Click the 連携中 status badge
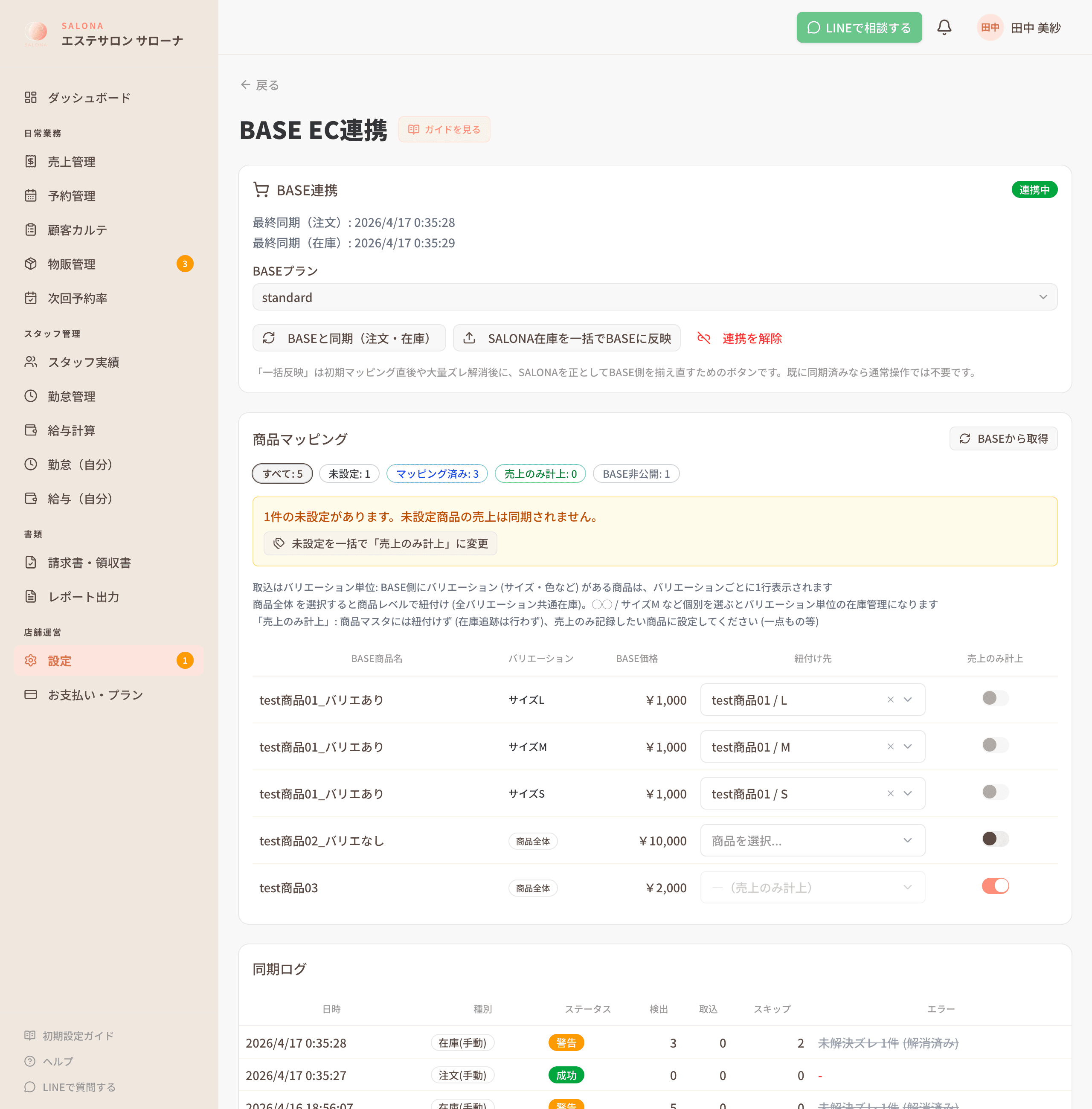1092x1109 pixels. 1034,190
